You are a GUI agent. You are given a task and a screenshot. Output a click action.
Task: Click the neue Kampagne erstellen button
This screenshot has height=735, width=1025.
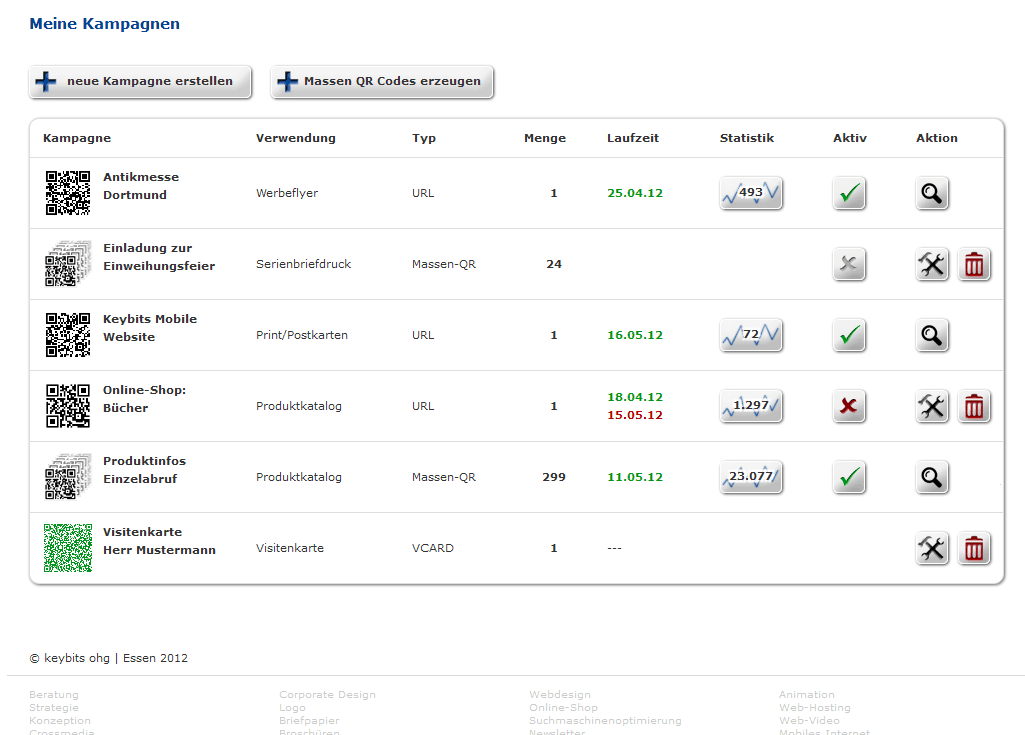pyautogui.click(x=140, y=82)
